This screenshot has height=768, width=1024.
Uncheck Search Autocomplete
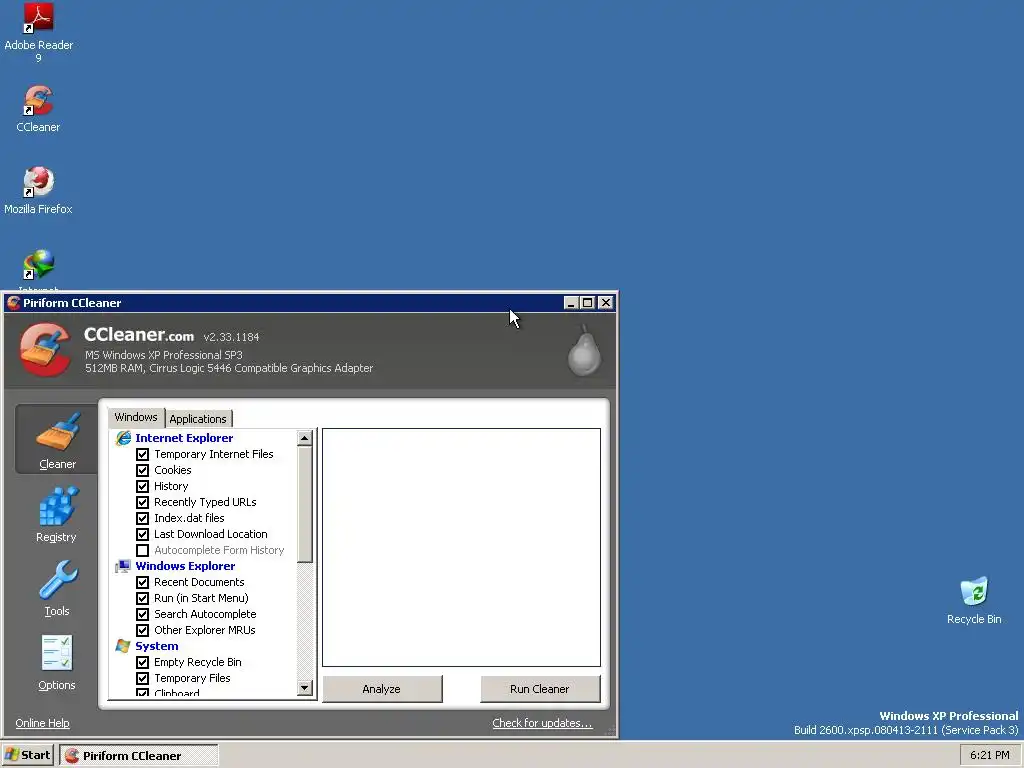142,615
